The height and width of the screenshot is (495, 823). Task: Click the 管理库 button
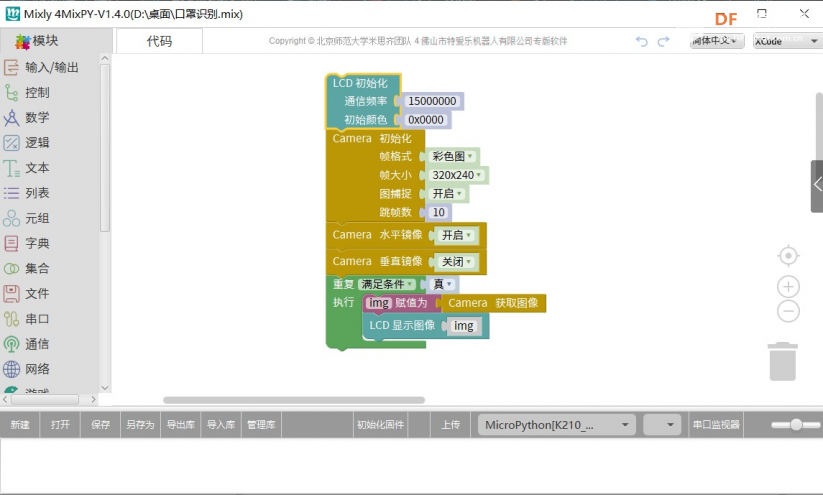[x=261, y=425]
